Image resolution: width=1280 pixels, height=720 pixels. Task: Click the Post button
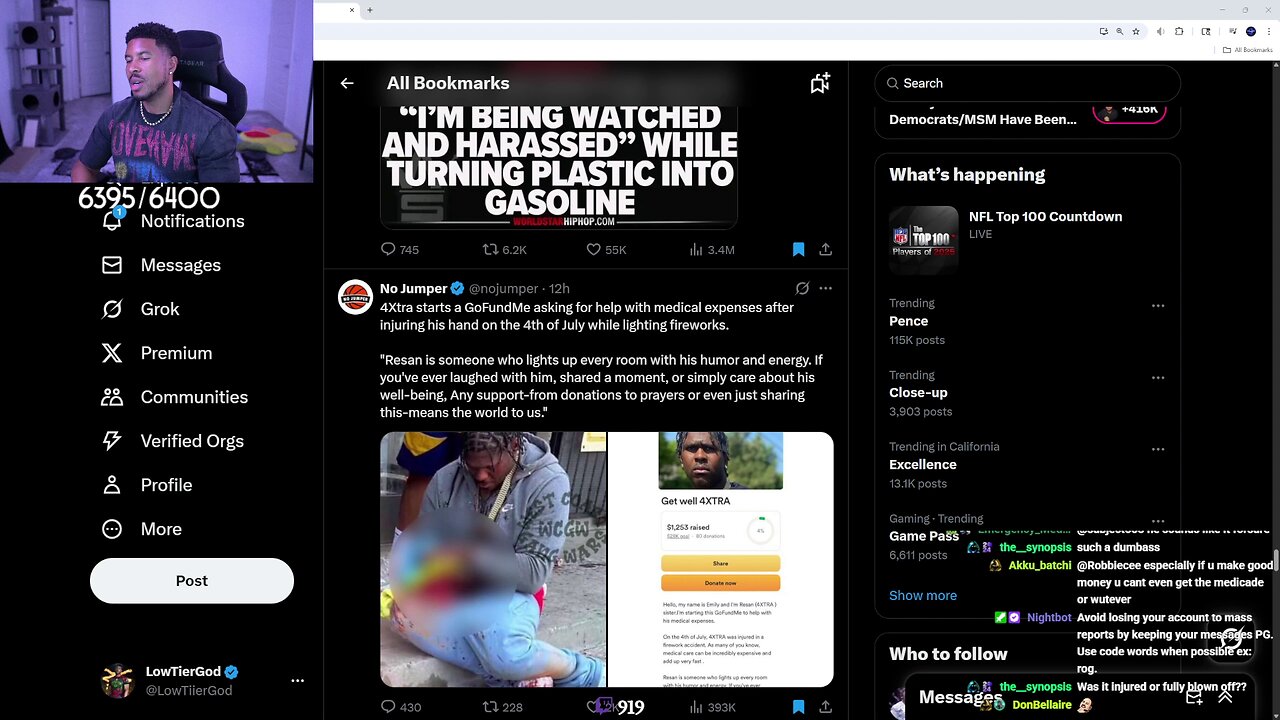pos(192,580)
